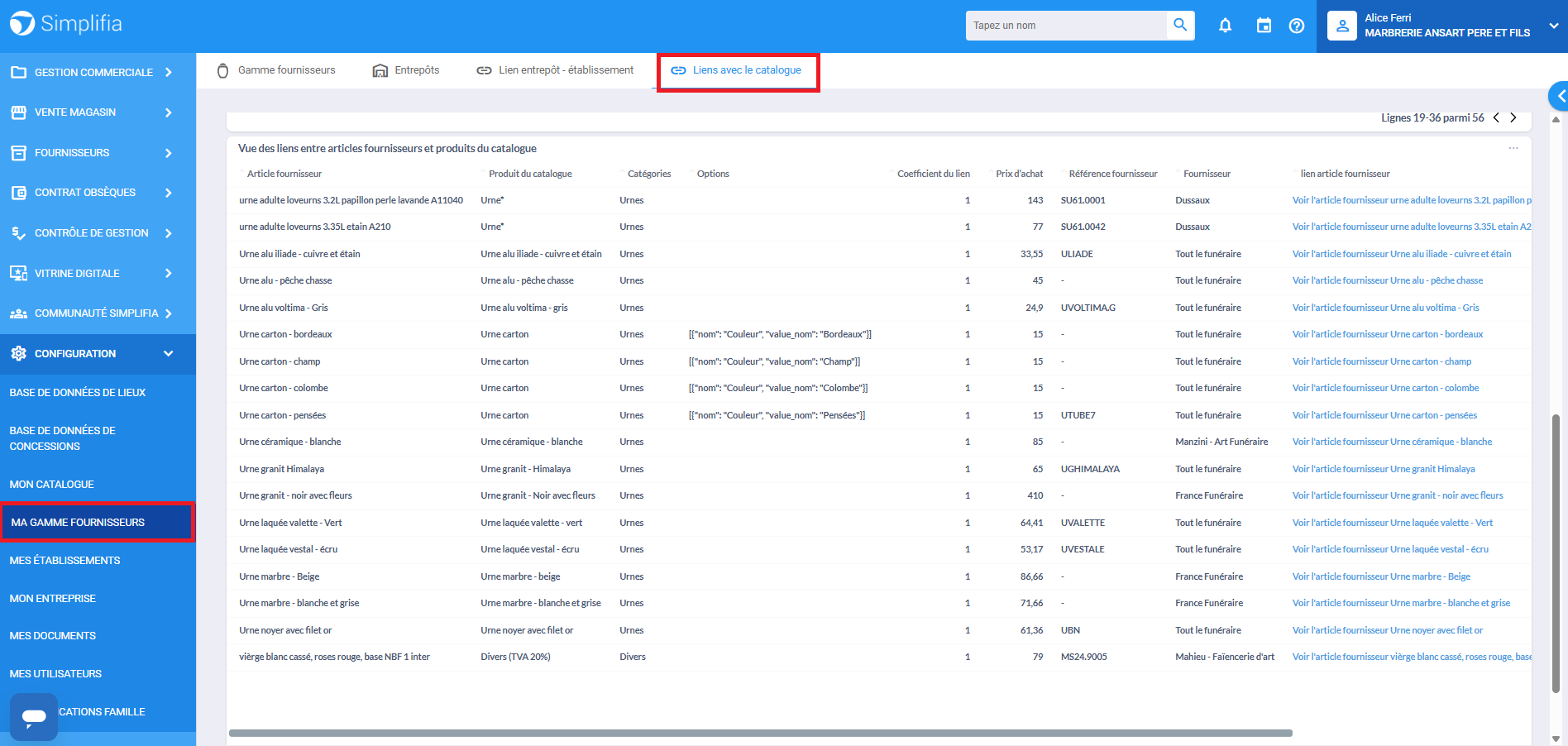Sort by Fournisseur column header
Image resolution: width=1568 pixels, height=746 pixels.
pos(1207,174)
